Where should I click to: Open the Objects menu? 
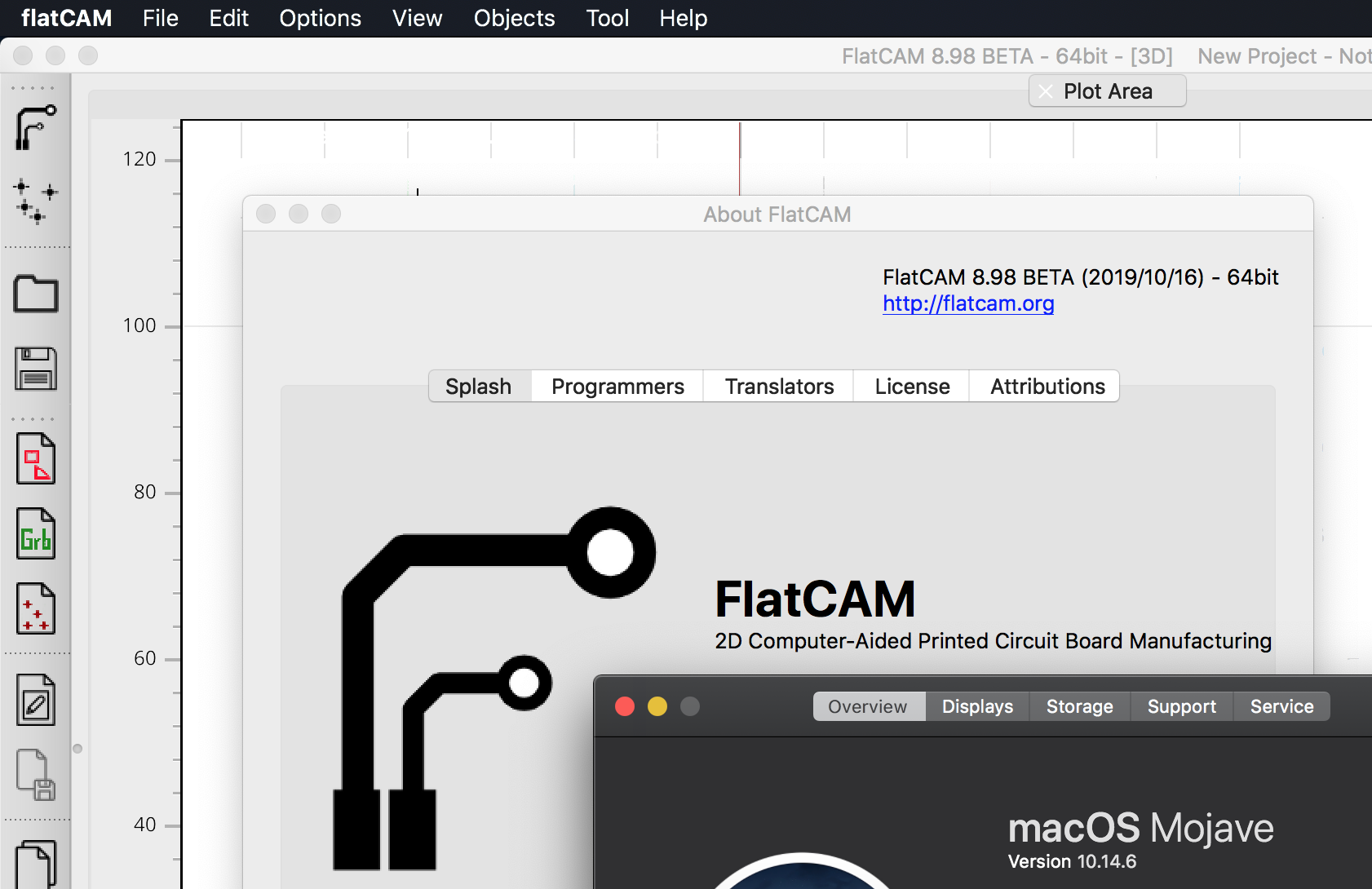pyautogui.click(x=515, y=18)
